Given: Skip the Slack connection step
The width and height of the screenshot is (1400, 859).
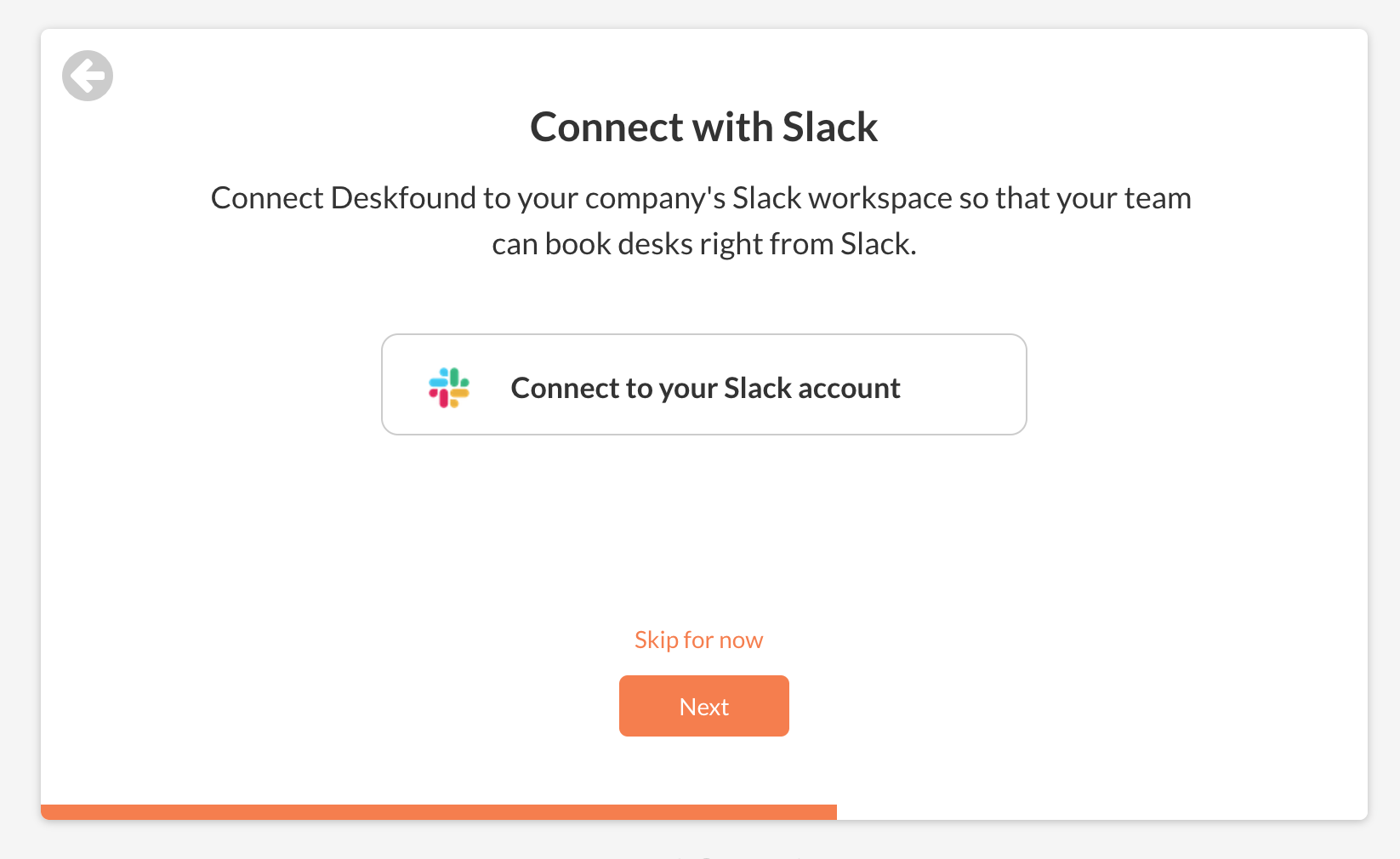Looking at the screenshot, I should click(698, 640).
